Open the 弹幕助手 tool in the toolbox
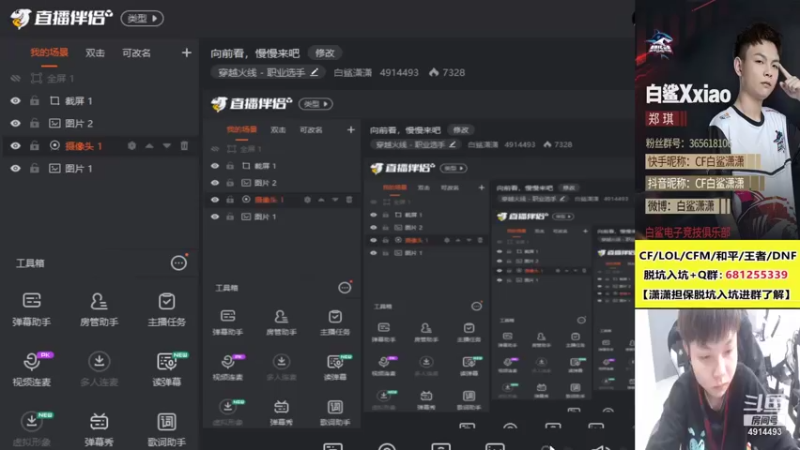Screen dimensions: 800x450 (x=32, y=309)
